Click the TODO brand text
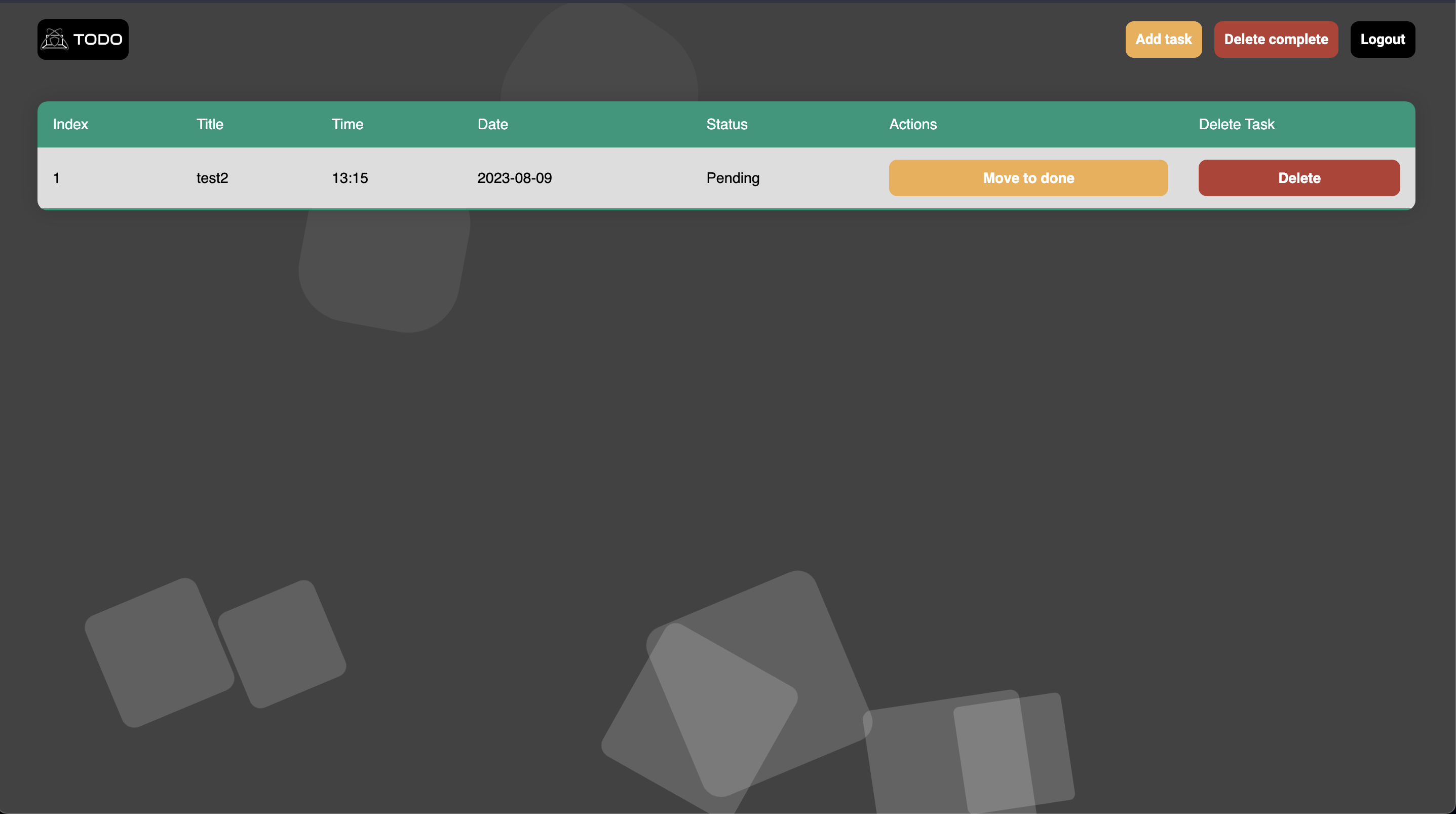 coord(98,40)
